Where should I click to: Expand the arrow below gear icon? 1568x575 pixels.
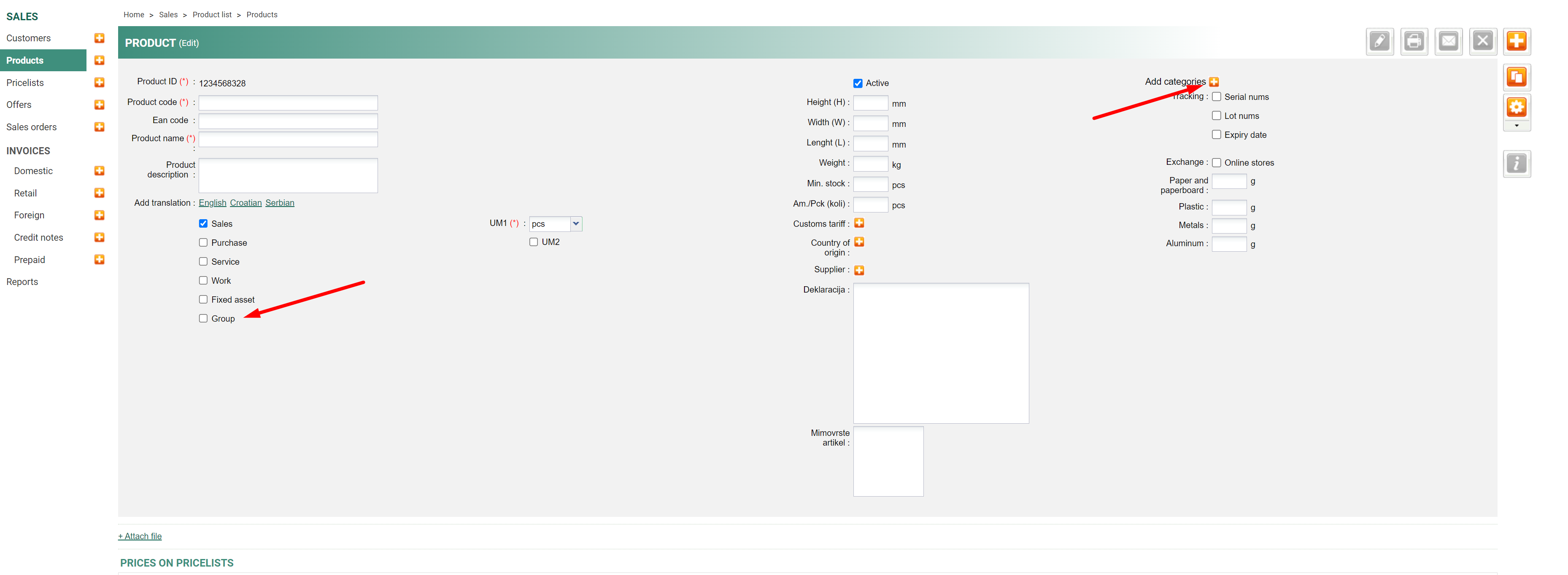point(1516,126)
